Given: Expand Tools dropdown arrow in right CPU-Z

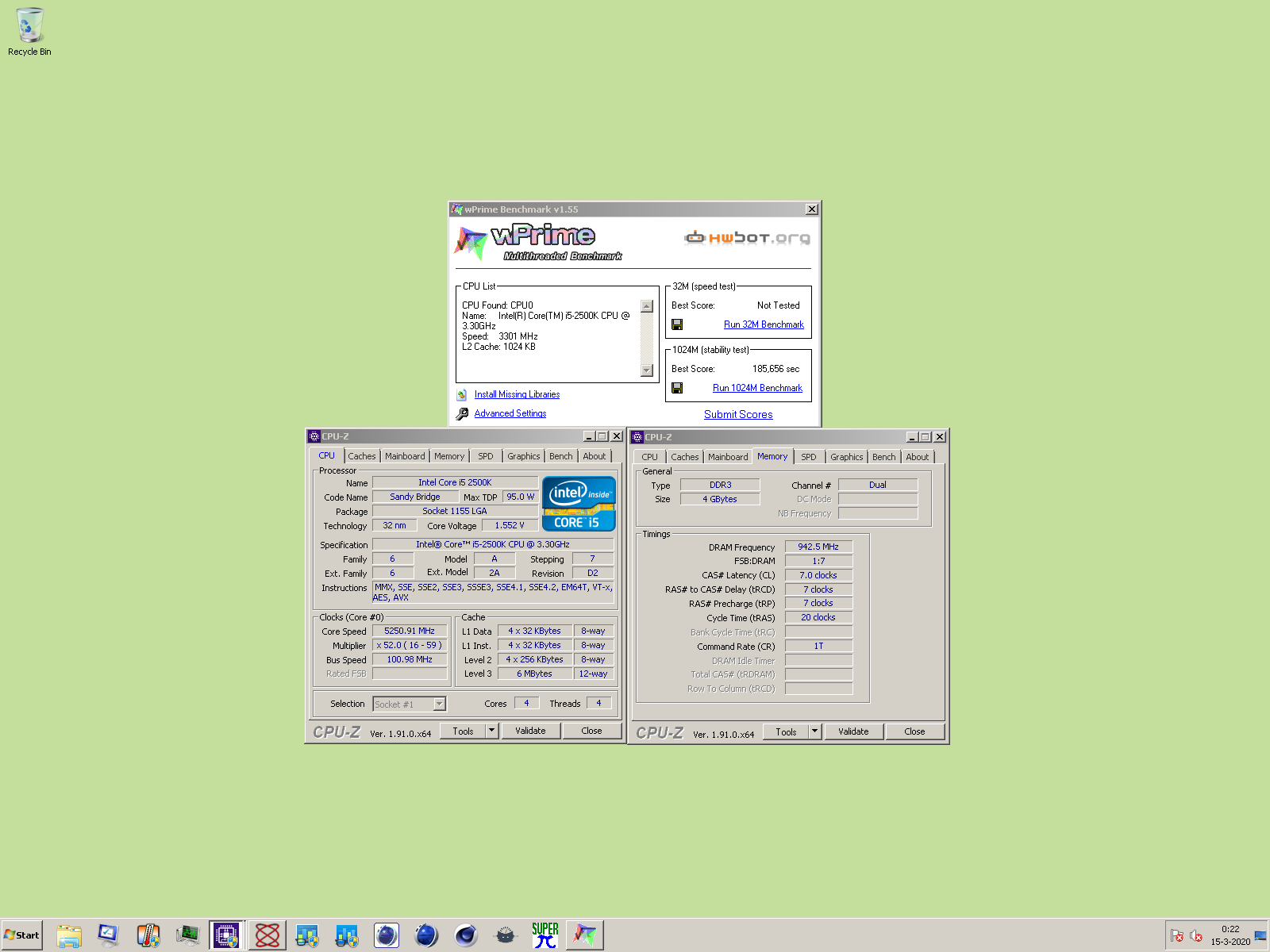Looking at the screenshot, I should click(815, 731).
